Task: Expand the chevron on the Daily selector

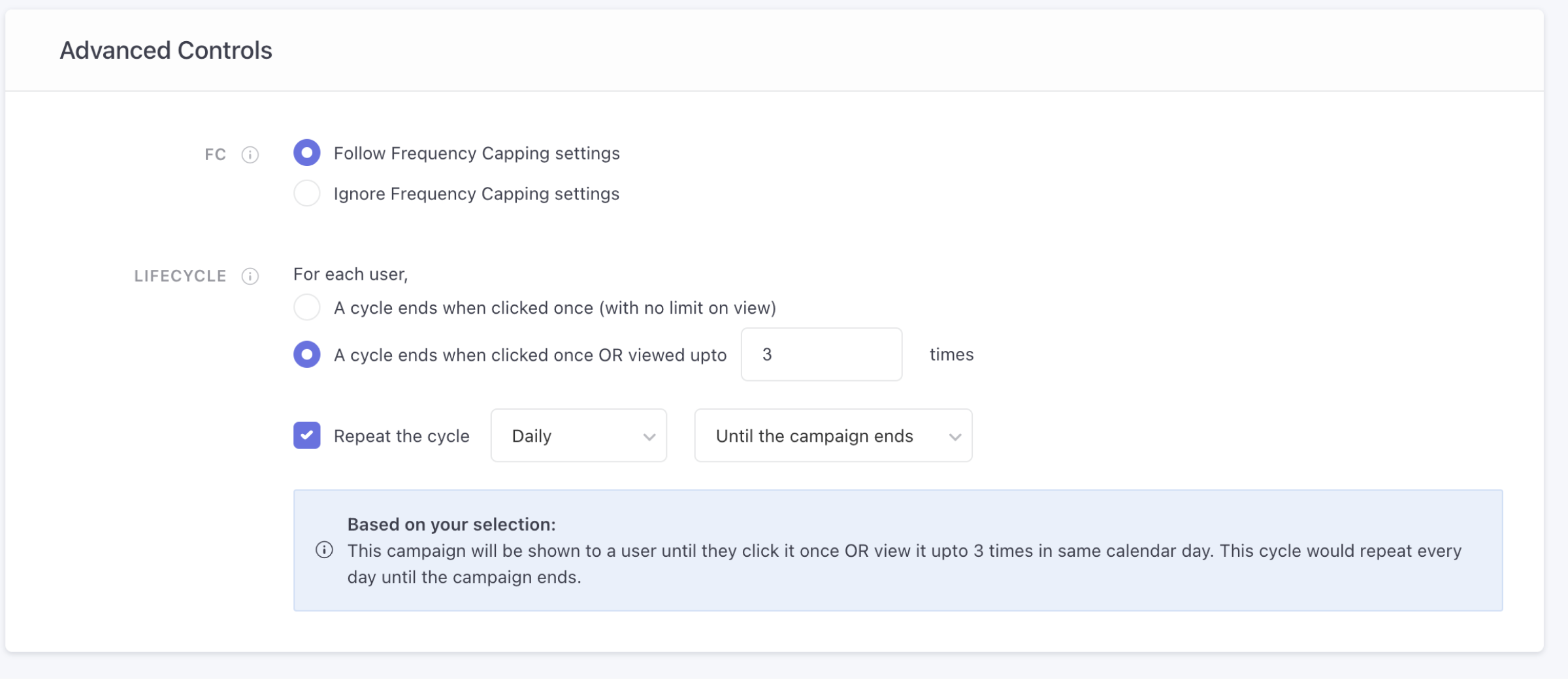Action: [x=649, y=435]
